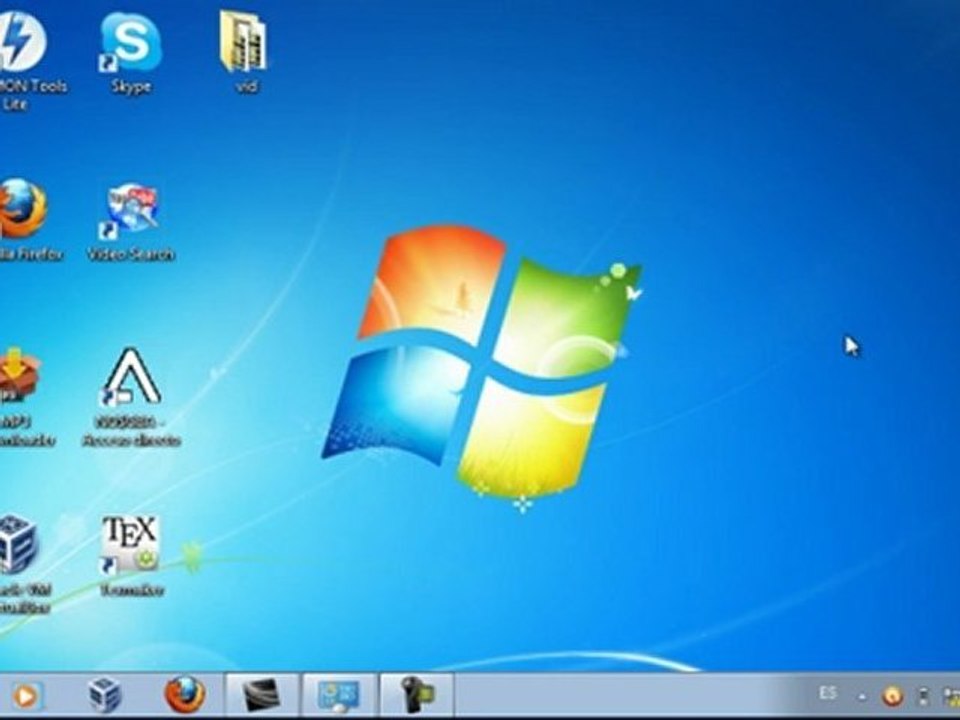
Task: Open the triangle-A logo desktop shortcut
Action: coord(130,377)
